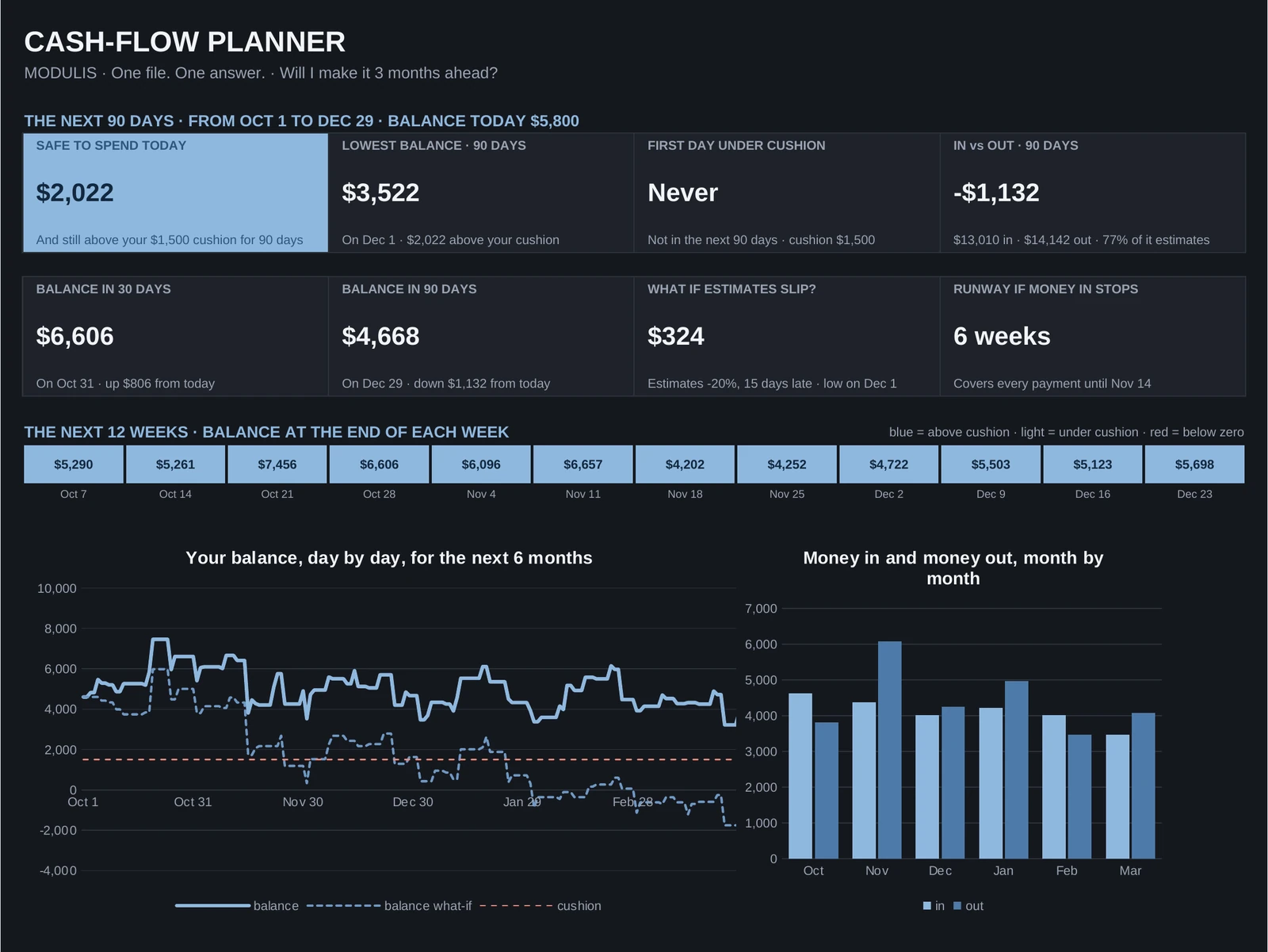This screenshot has width=1268, height=952.
Task: Open the Safe to Spend Today card
Action: coord(175,193)
